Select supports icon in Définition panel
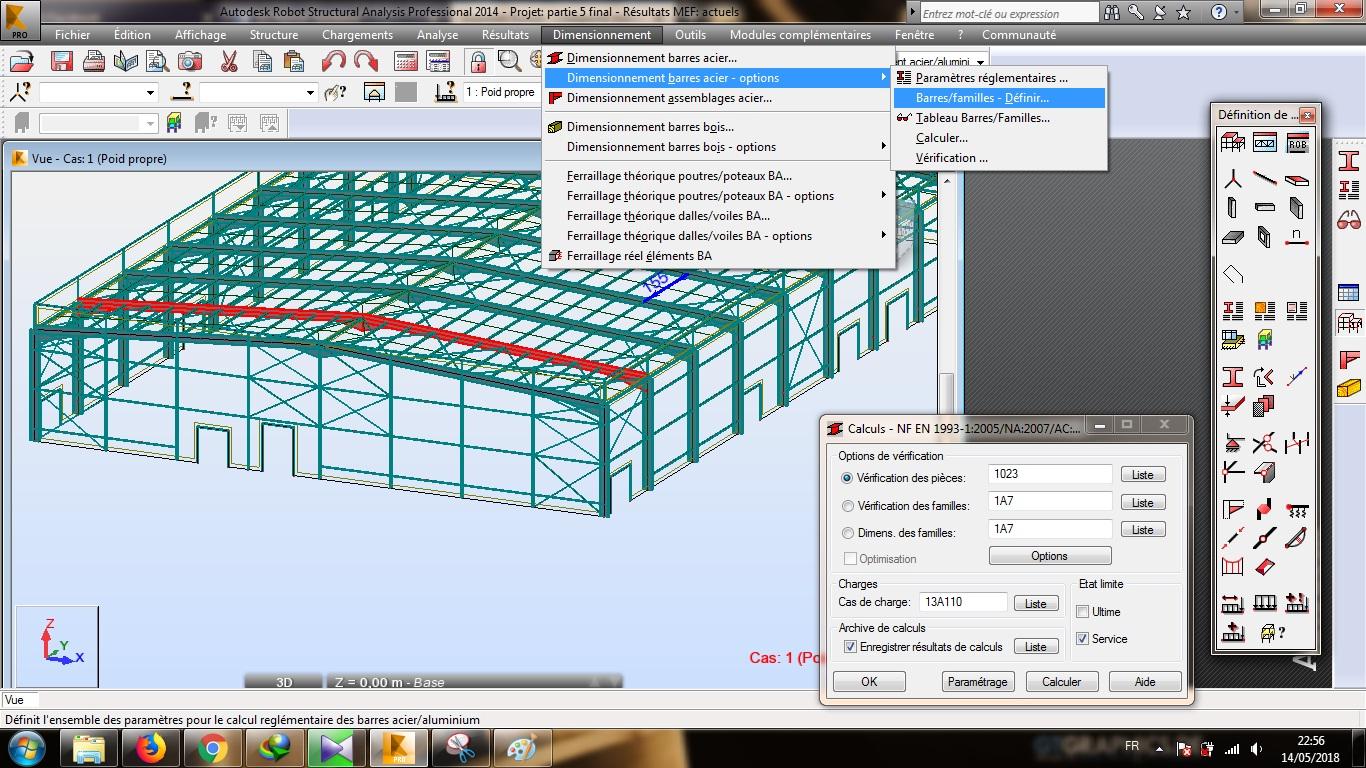Image resolution: width=1366 pixels, height=768 pixels. click(x=1233, y=443)
